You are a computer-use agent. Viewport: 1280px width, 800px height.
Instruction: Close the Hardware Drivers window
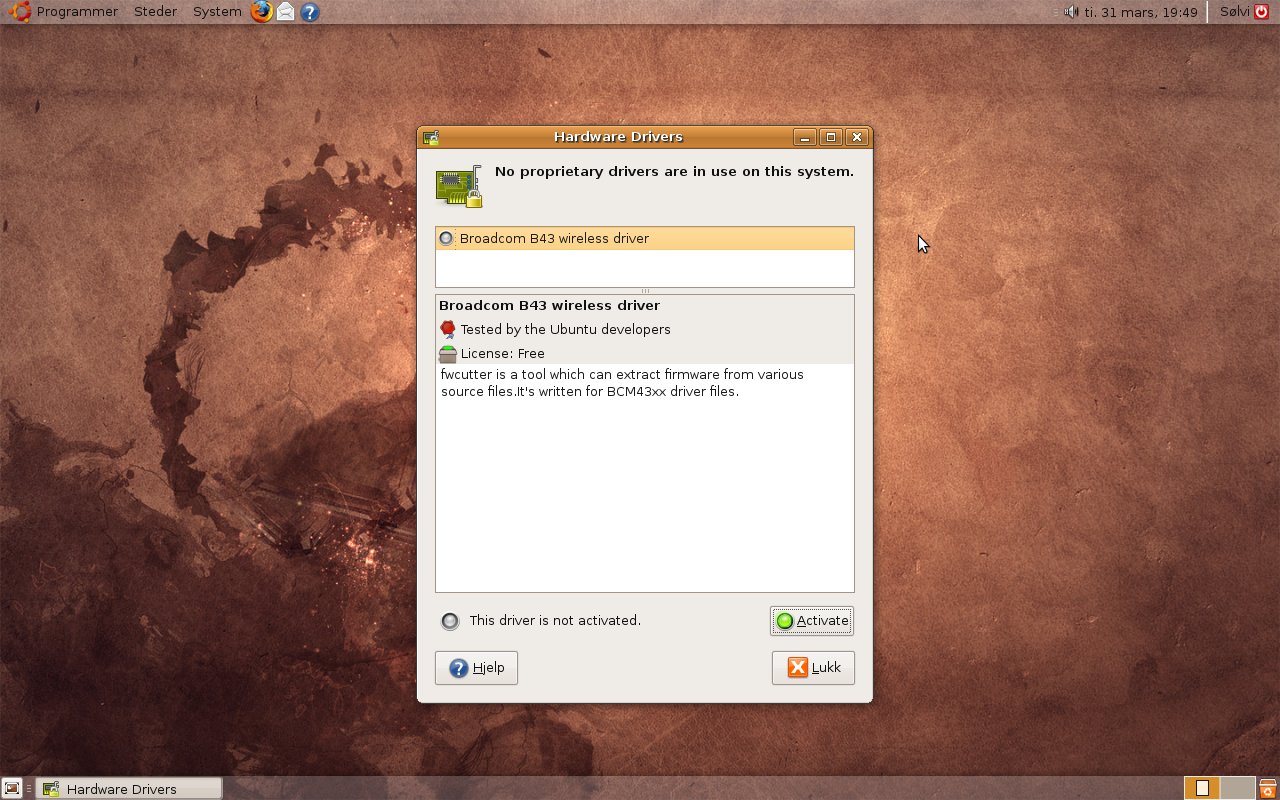856,137
